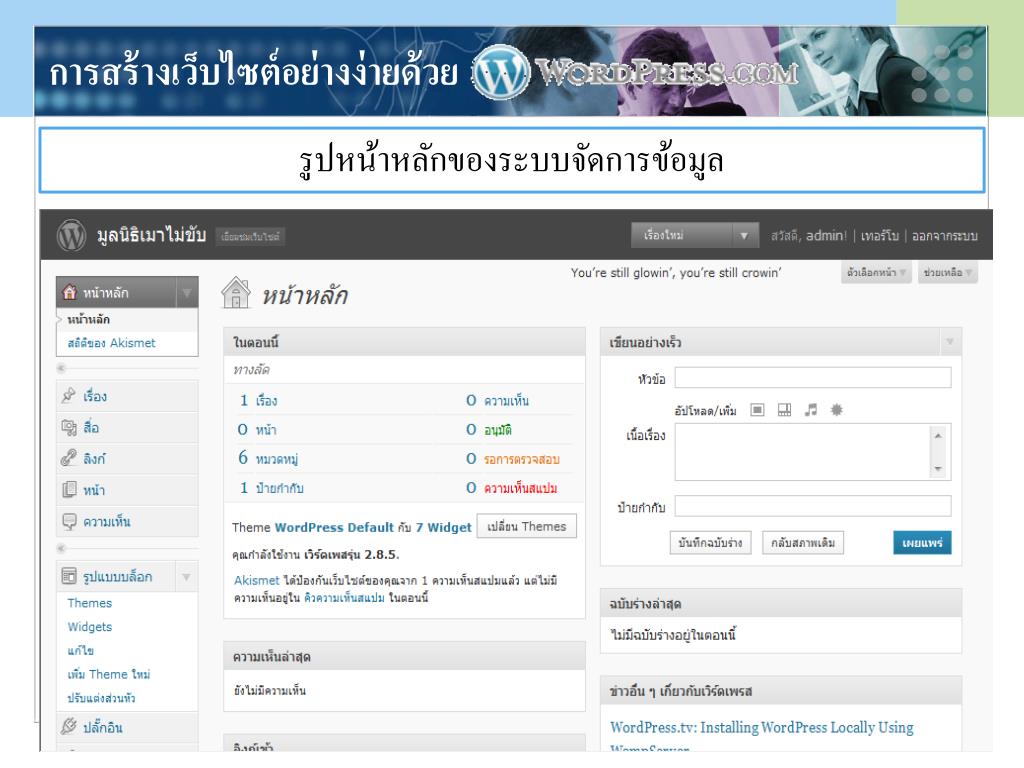The width and height of the screenshot is (1024, 768).
Task: Click the add image icon in QuickPress
Action: coord(757,410)
